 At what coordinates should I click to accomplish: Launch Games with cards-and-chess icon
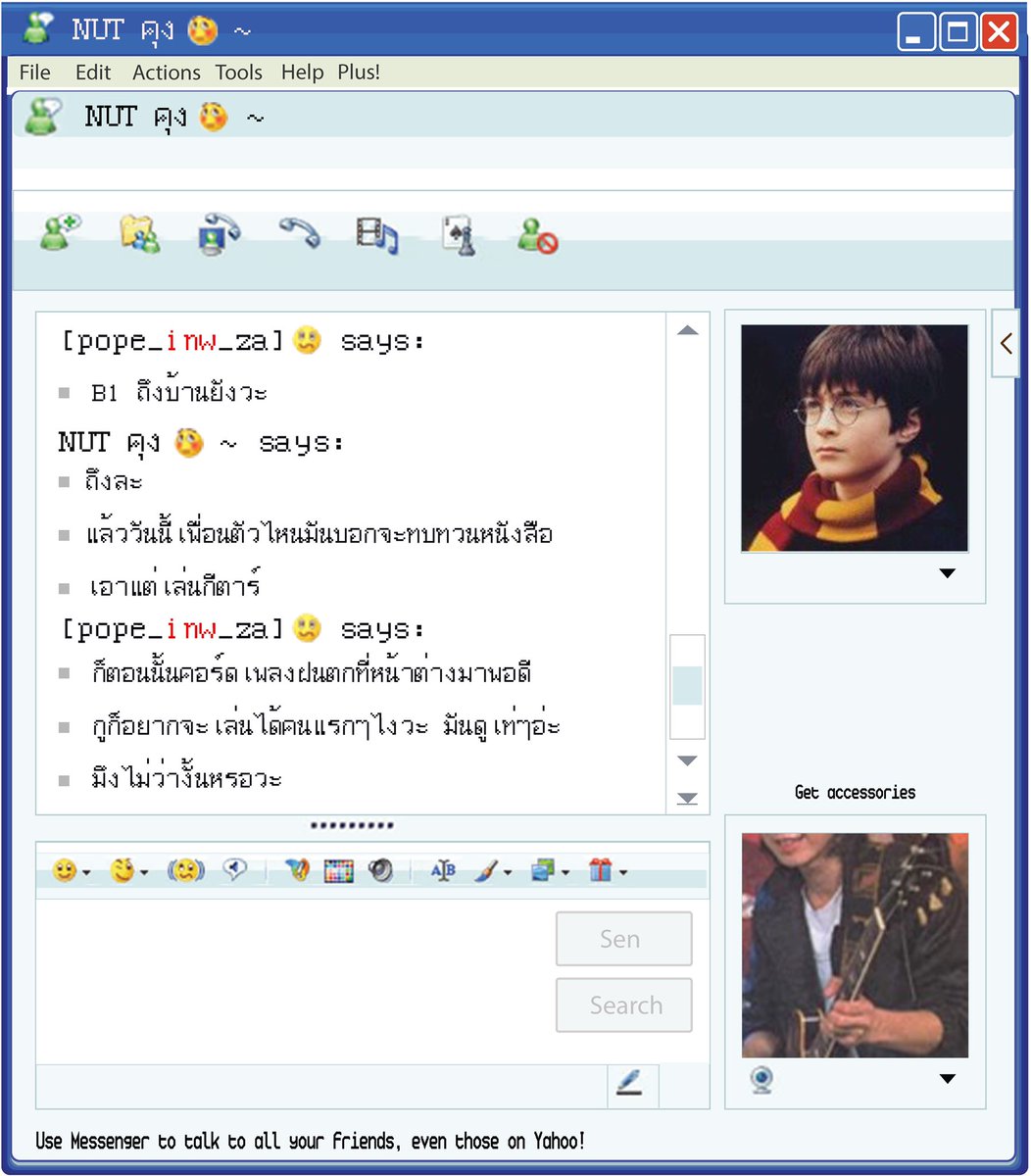[x=459, y=234]
